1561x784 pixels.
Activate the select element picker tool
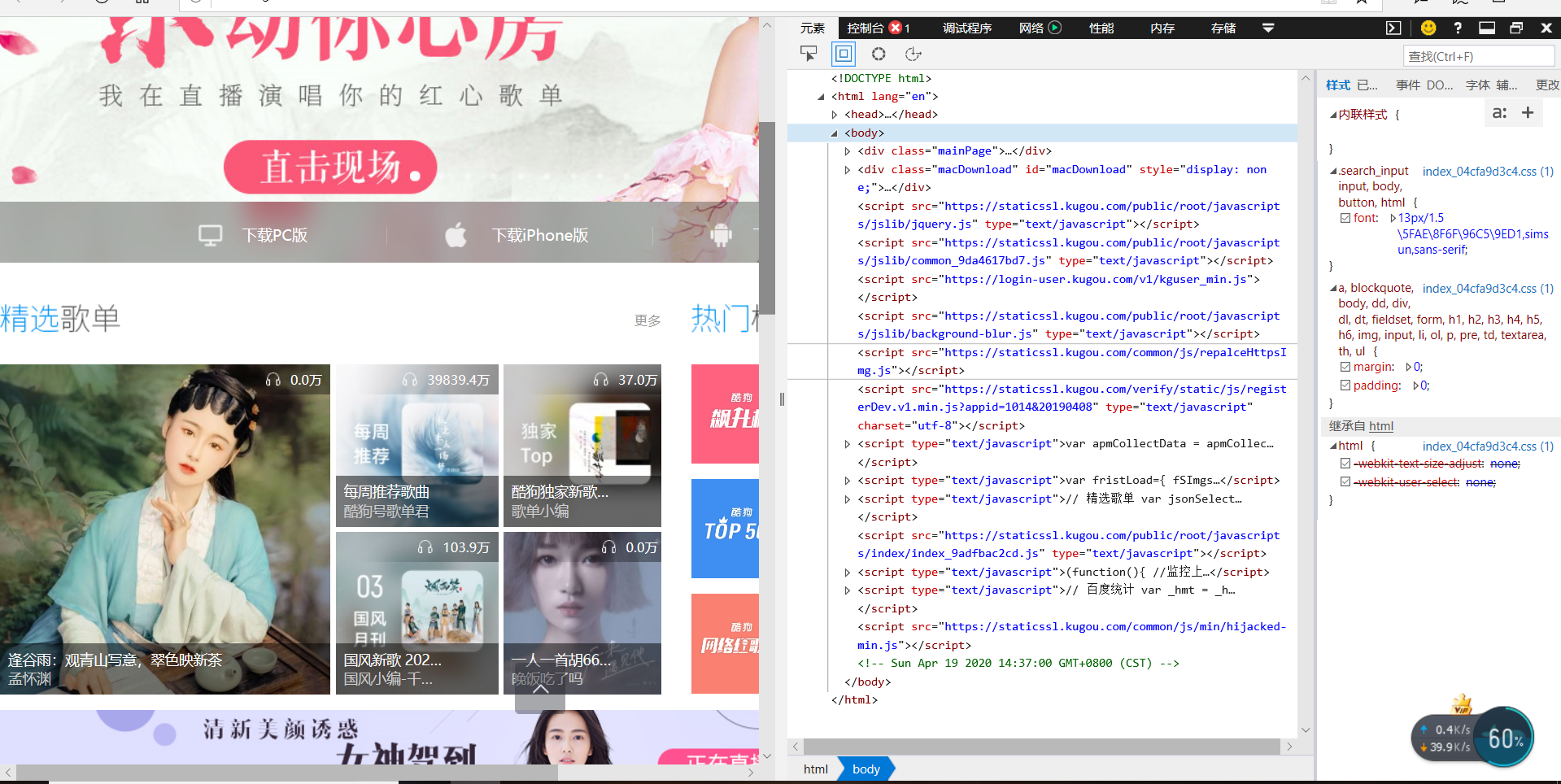pyautogui.click(x=809, y=54)
